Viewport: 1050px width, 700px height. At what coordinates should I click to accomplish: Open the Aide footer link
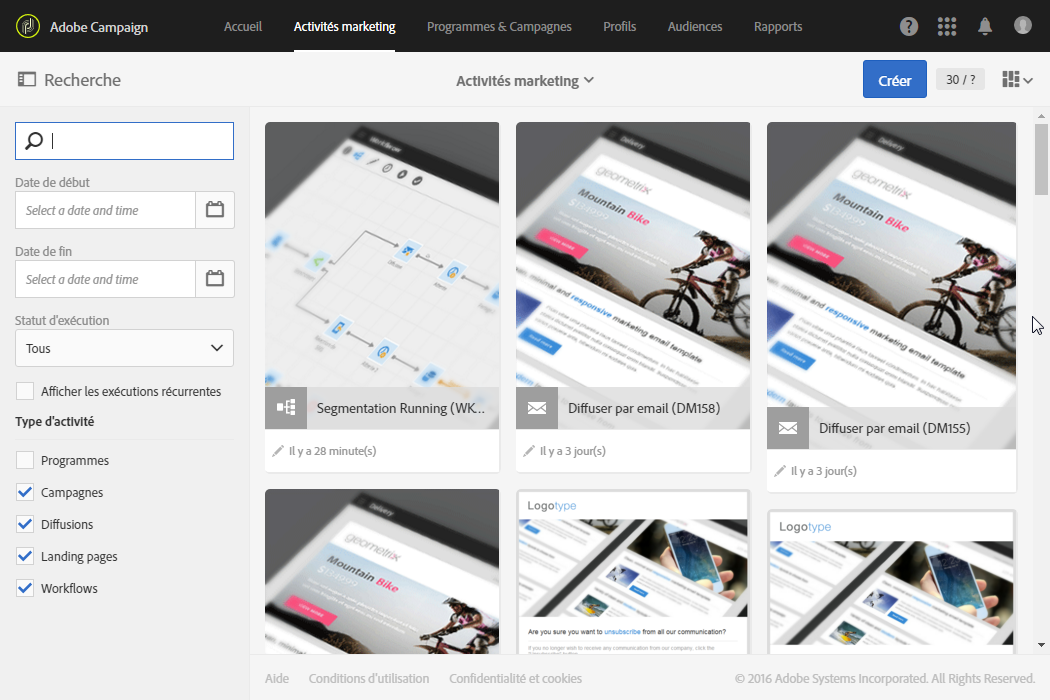(277, 679)
